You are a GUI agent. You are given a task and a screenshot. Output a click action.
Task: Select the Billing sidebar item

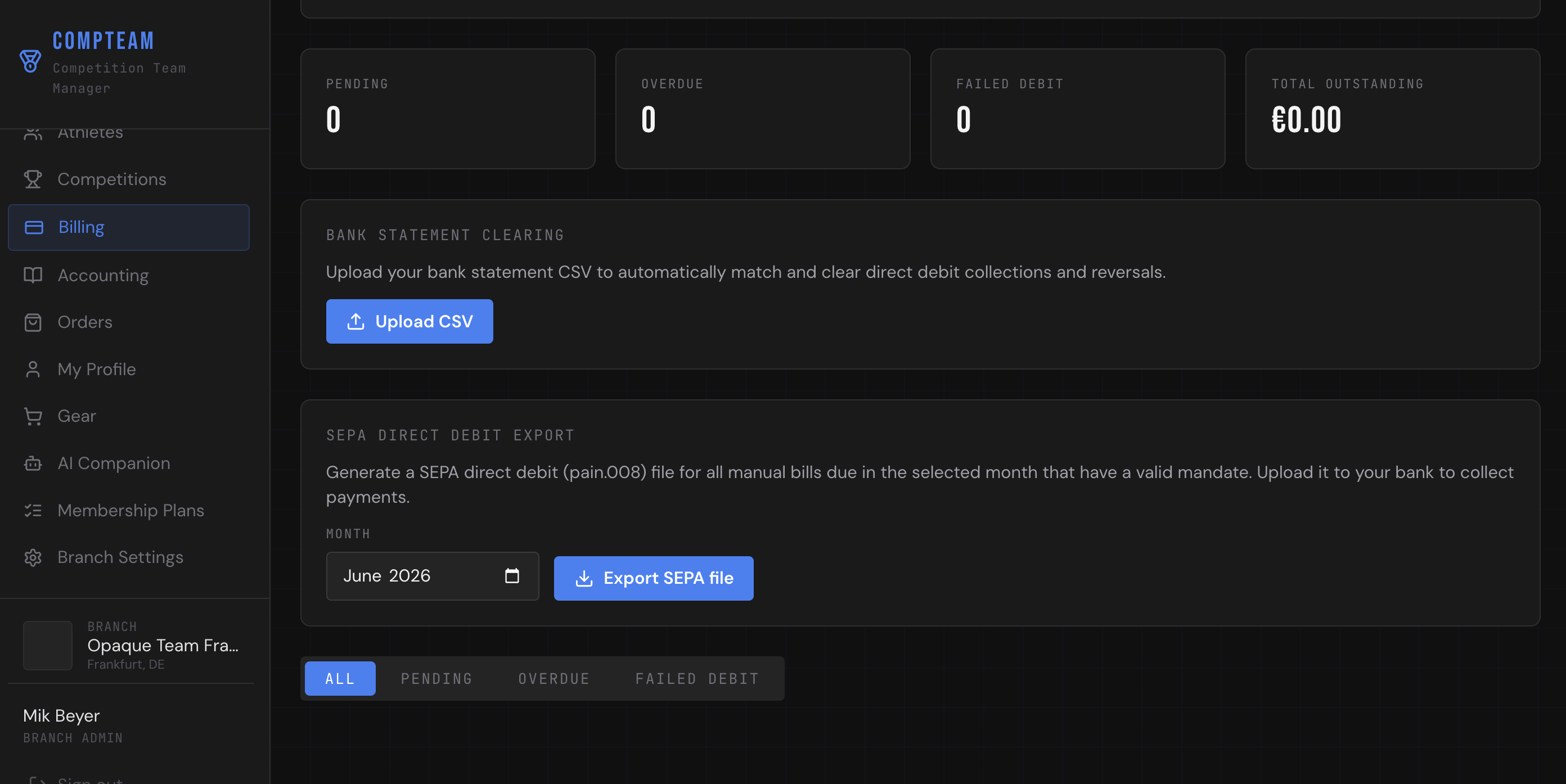pyautogui.click(x=129, y=227)
